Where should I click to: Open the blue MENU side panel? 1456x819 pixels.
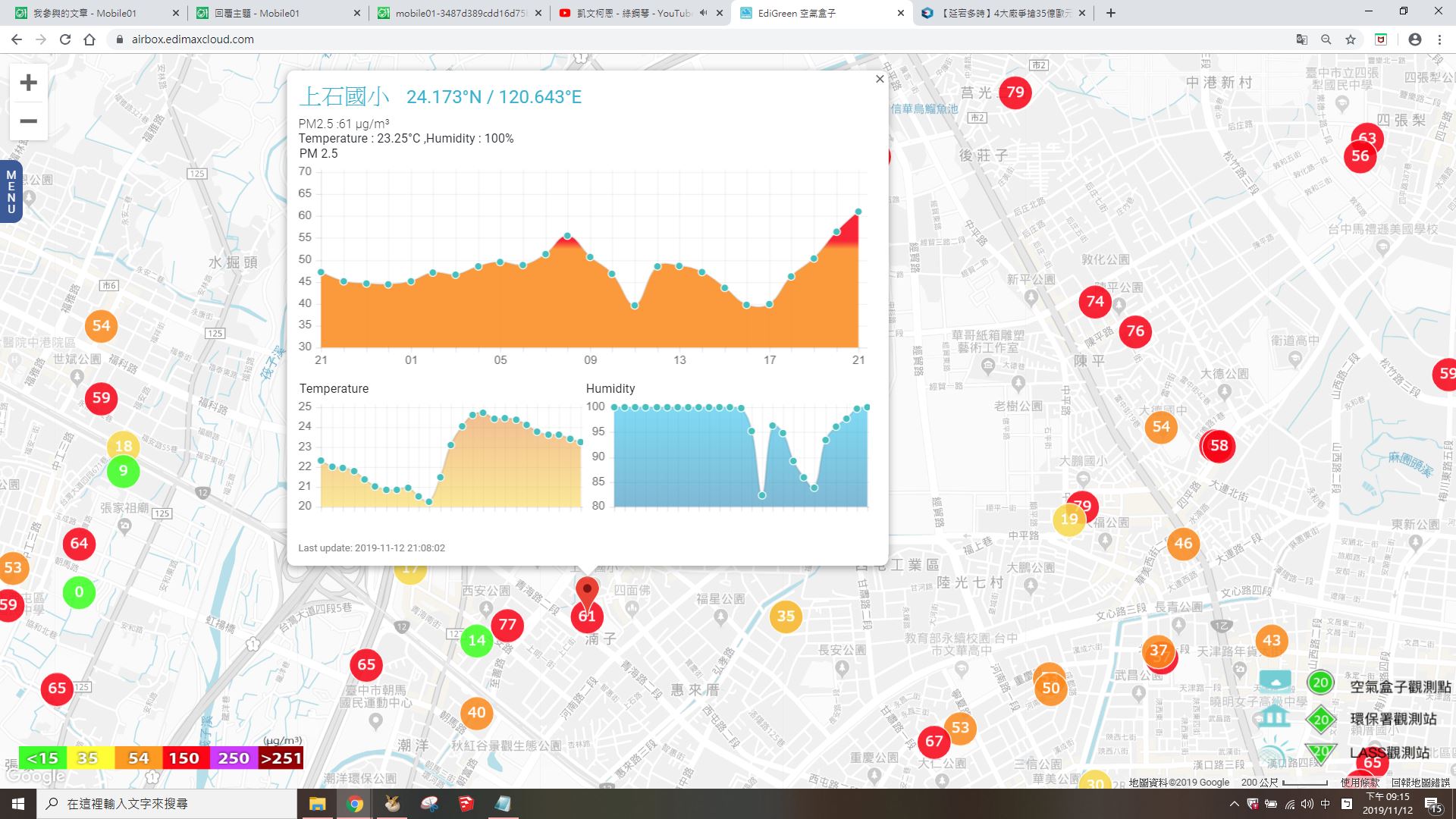[x=11, y=192]
